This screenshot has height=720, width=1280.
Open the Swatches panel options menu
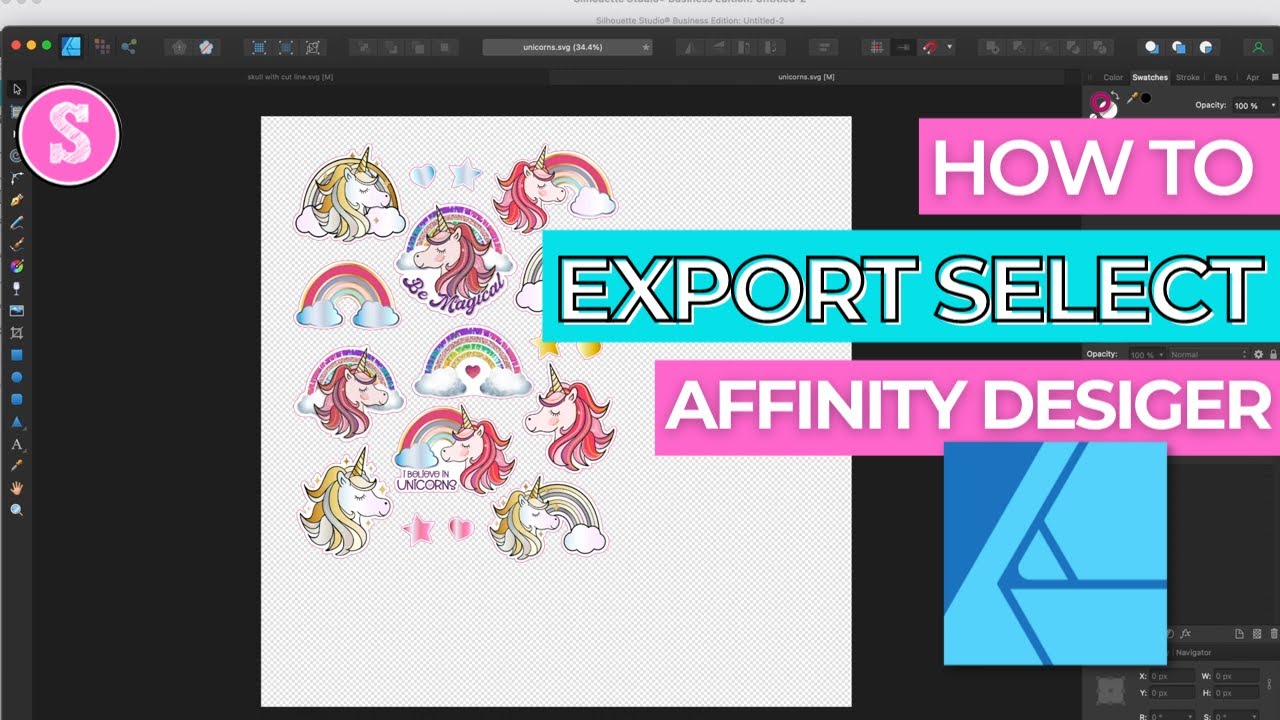click(1275, 77)
